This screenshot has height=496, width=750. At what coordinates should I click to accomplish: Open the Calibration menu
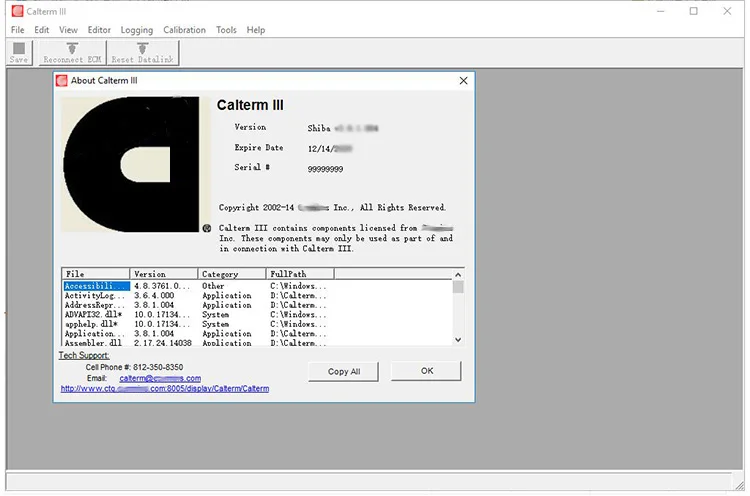[x=184, y=30]
